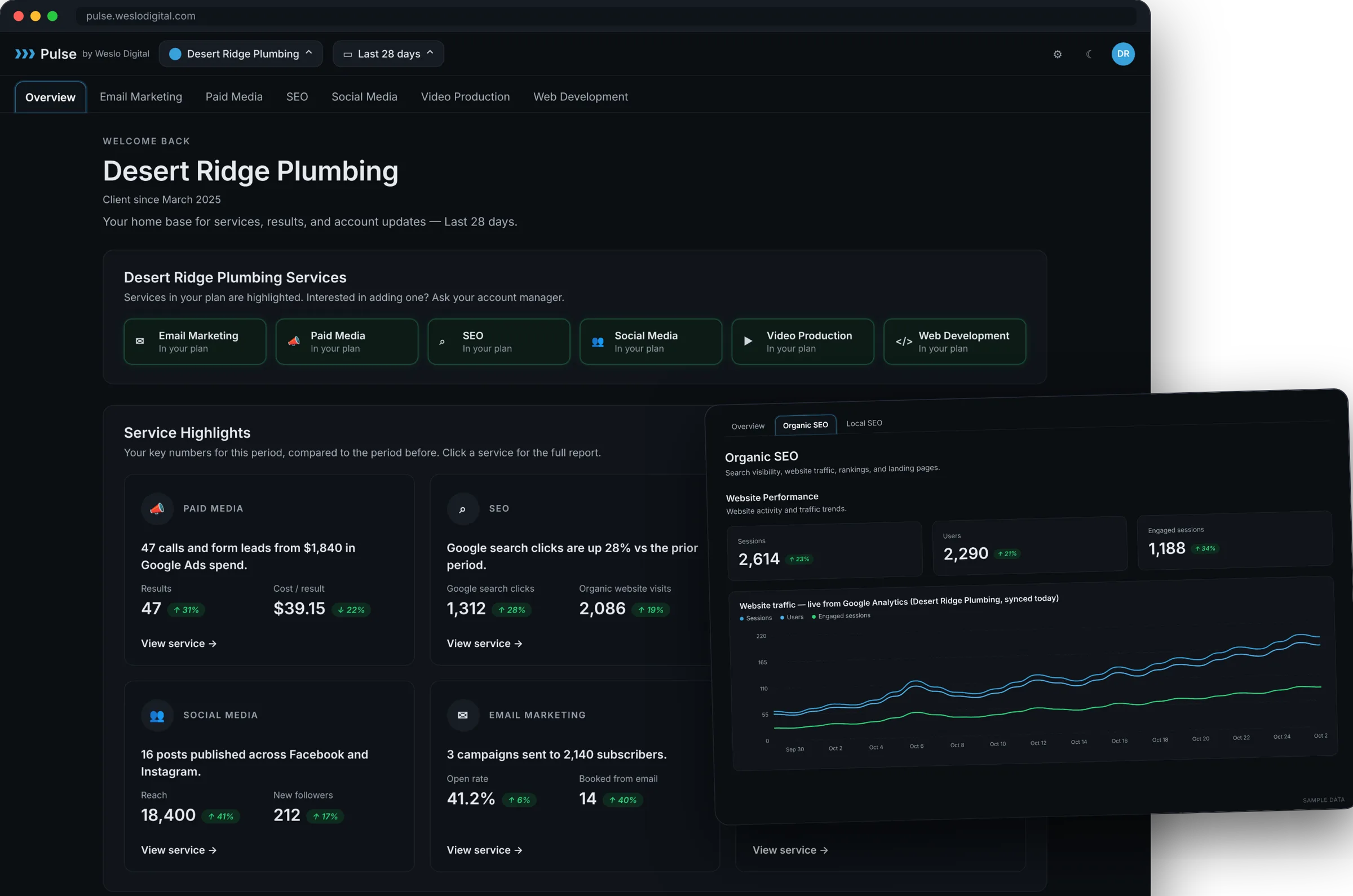The height and width of the screenshot is (896, 1353).
Task: Toggle the Sessions legend item in chart
Action: (755, 618)
